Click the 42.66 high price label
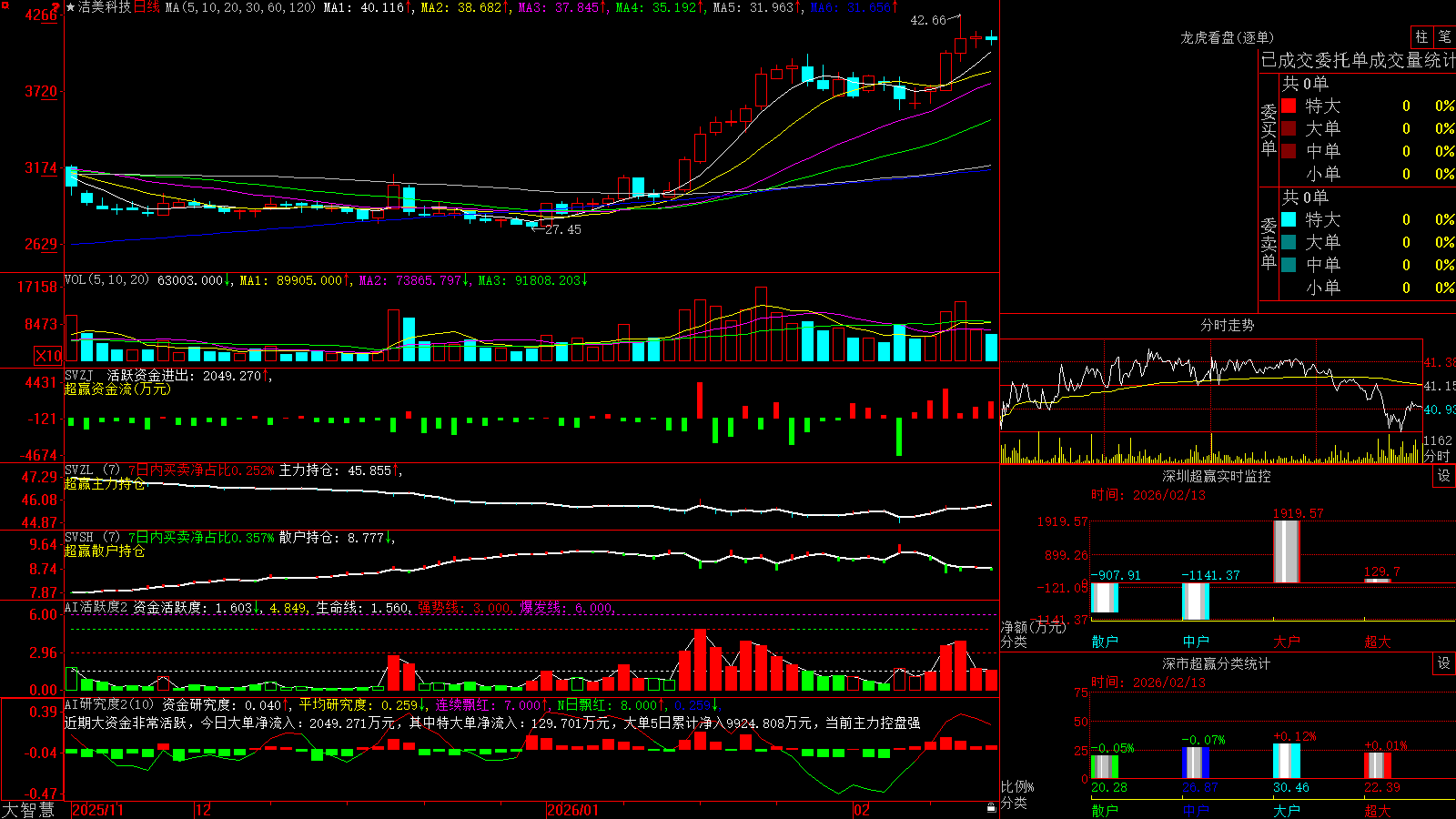The width and height of the screenshot is (1456, 819). pos(928,20)
